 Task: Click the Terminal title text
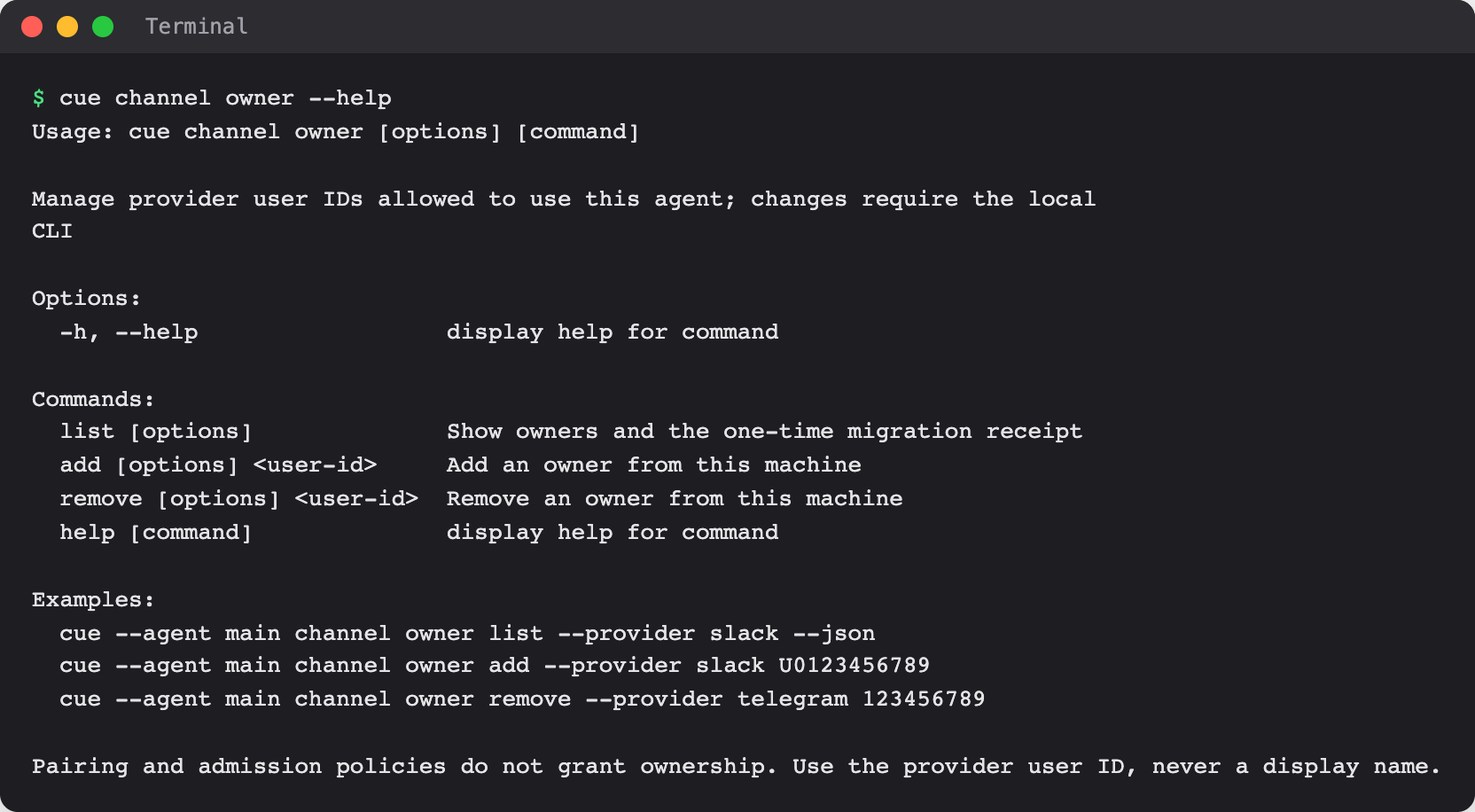pyautogui.click(x=197, y=27)
